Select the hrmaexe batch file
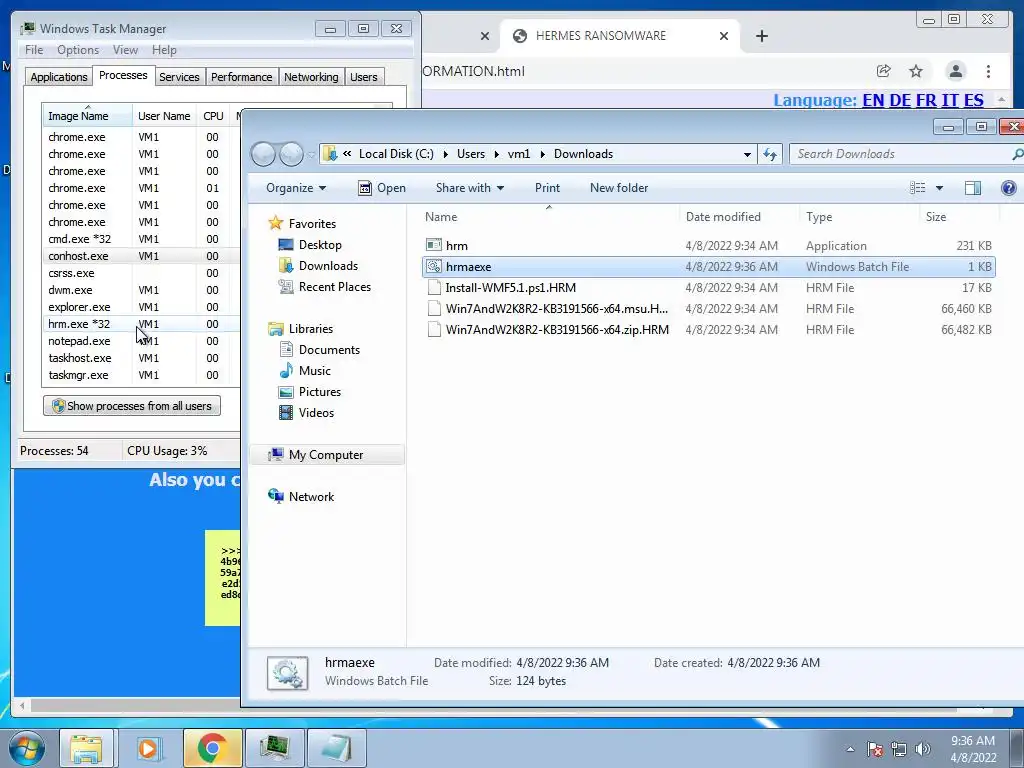This screenshot has height=768, width=1024. [709, 266]
